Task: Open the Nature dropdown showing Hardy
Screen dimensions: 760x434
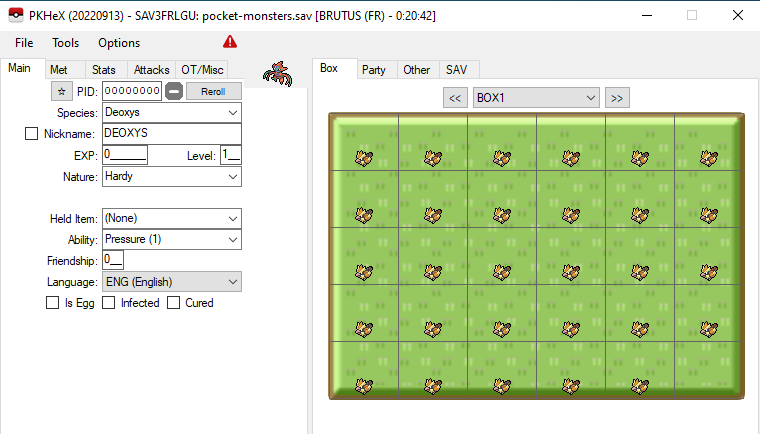Action: (x=172, y=177)
